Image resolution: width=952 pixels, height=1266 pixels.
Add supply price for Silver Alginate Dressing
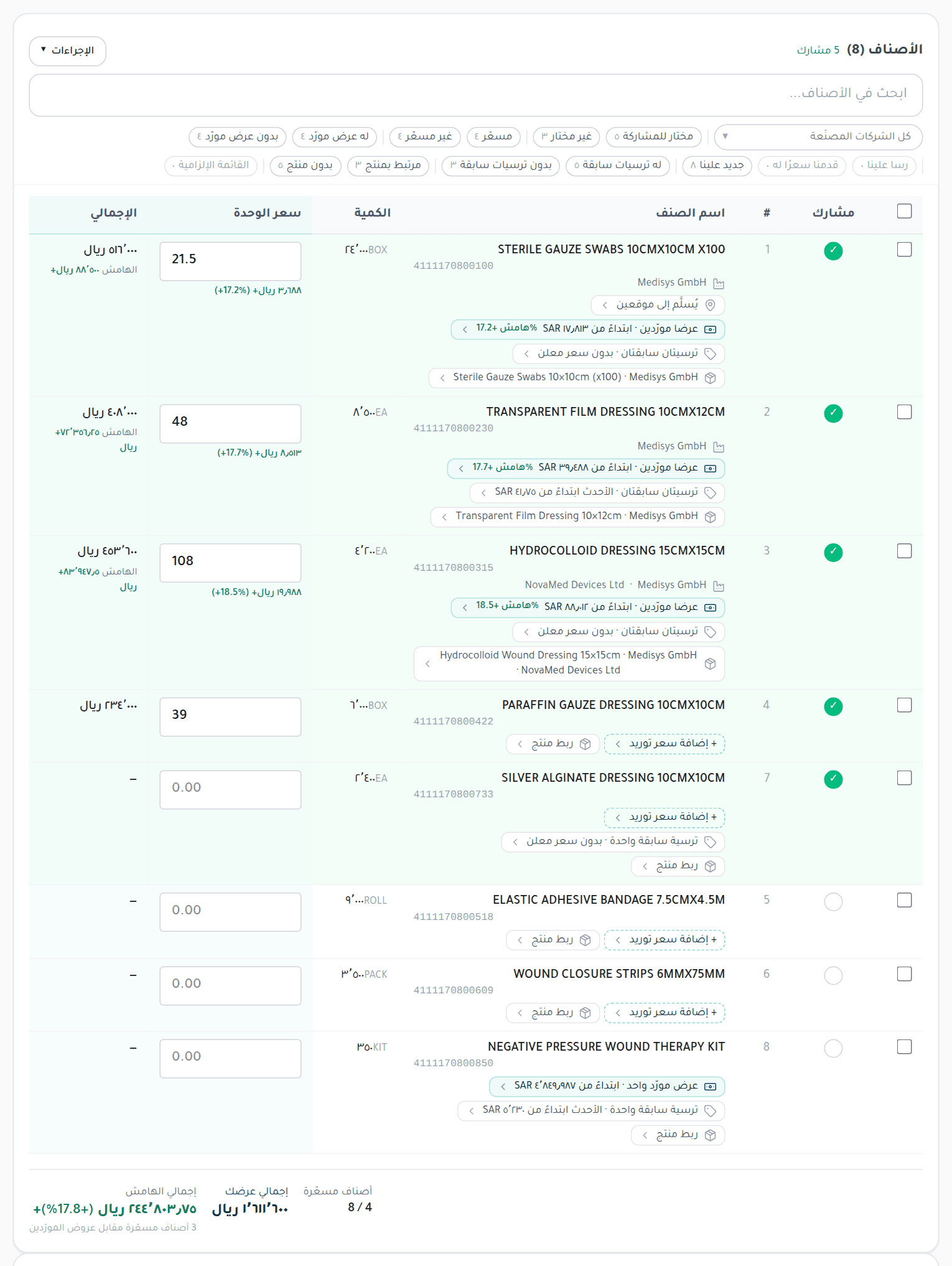click(x=665, y=817)
